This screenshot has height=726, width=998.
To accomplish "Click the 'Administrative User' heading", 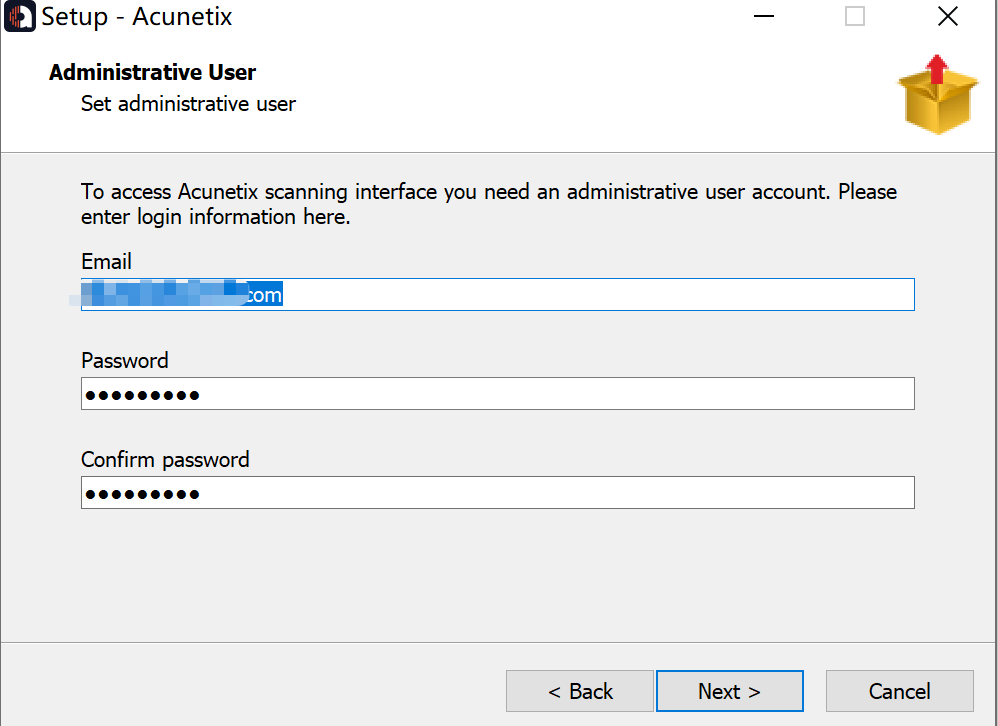I will 152,72.
